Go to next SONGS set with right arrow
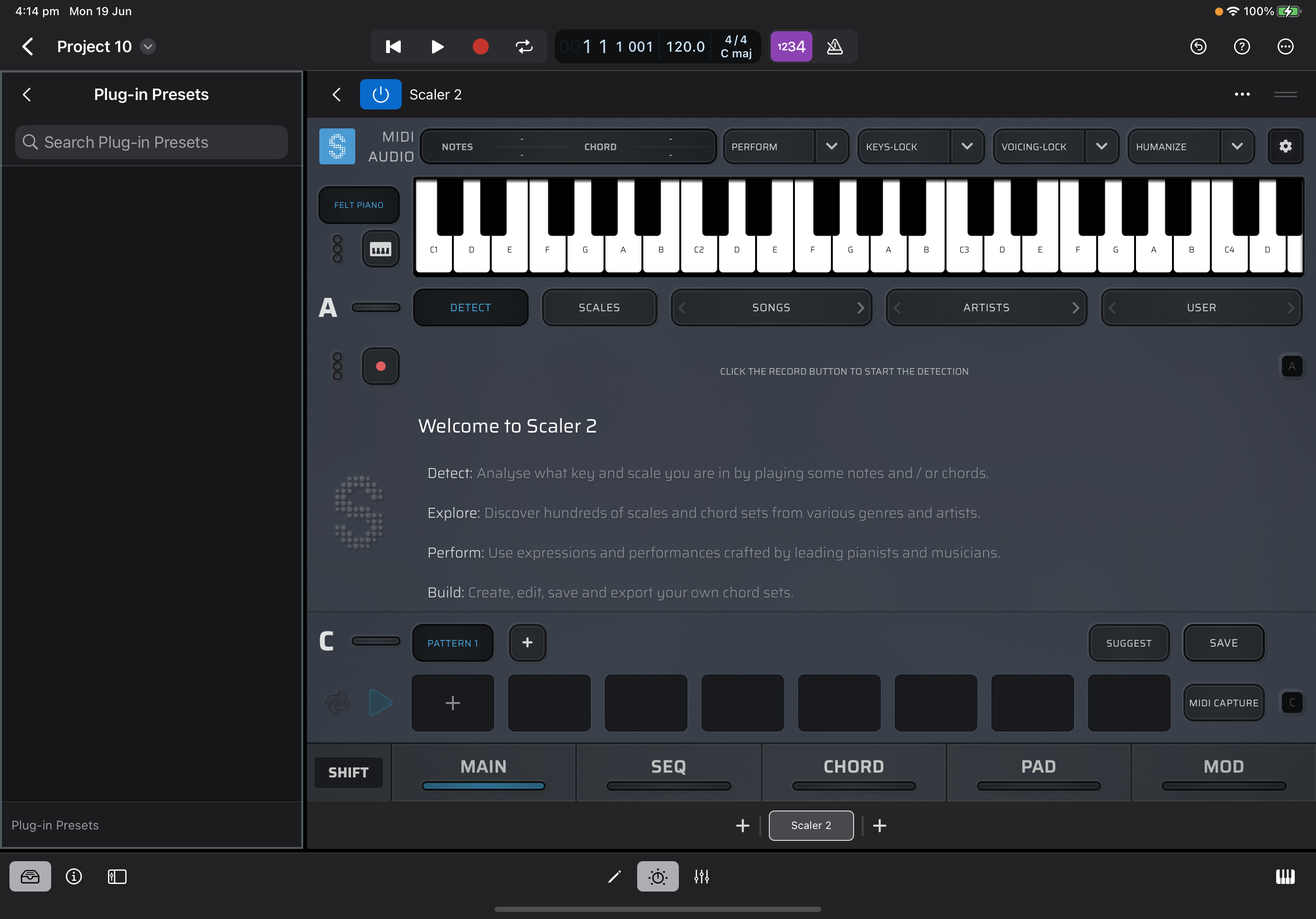Screen dimensions: 1316x919 tap(860, 308)
